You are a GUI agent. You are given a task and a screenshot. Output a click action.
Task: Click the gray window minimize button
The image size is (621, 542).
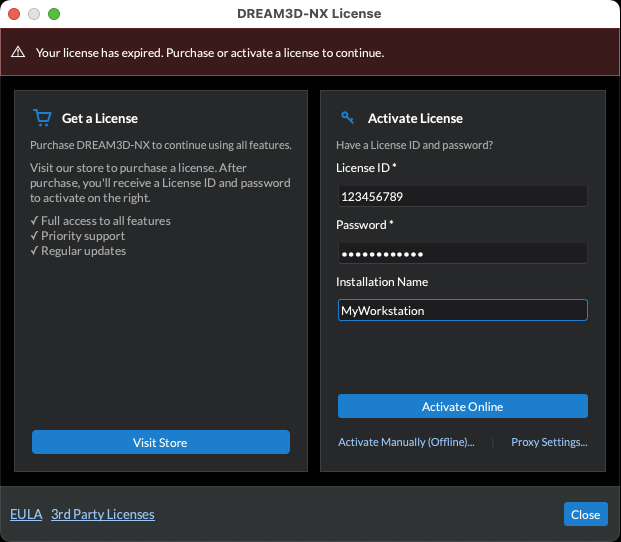click(x=34, y=14)
